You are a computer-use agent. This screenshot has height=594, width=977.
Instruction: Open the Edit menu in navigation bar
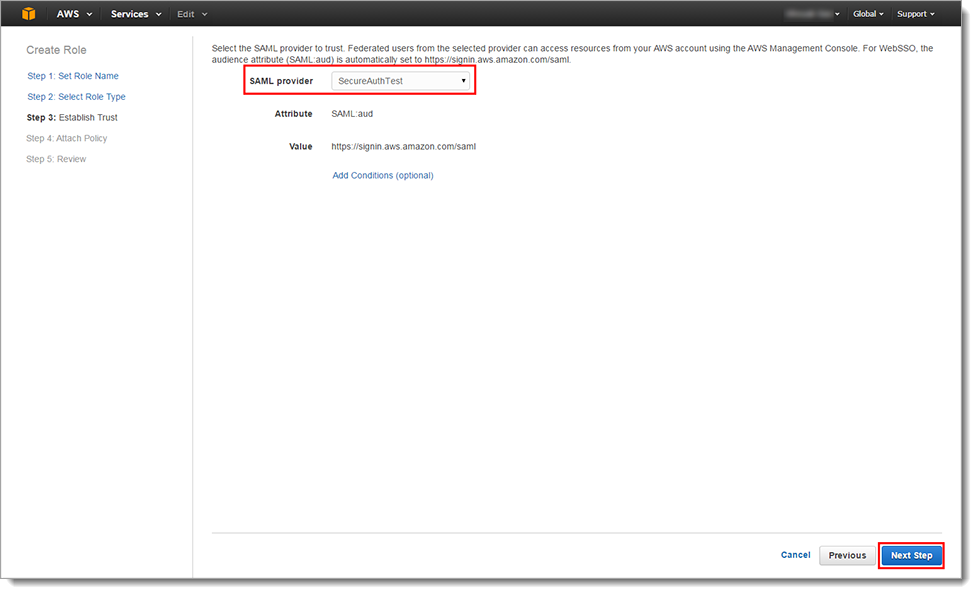pyautogui.click(x=192, y=14)
